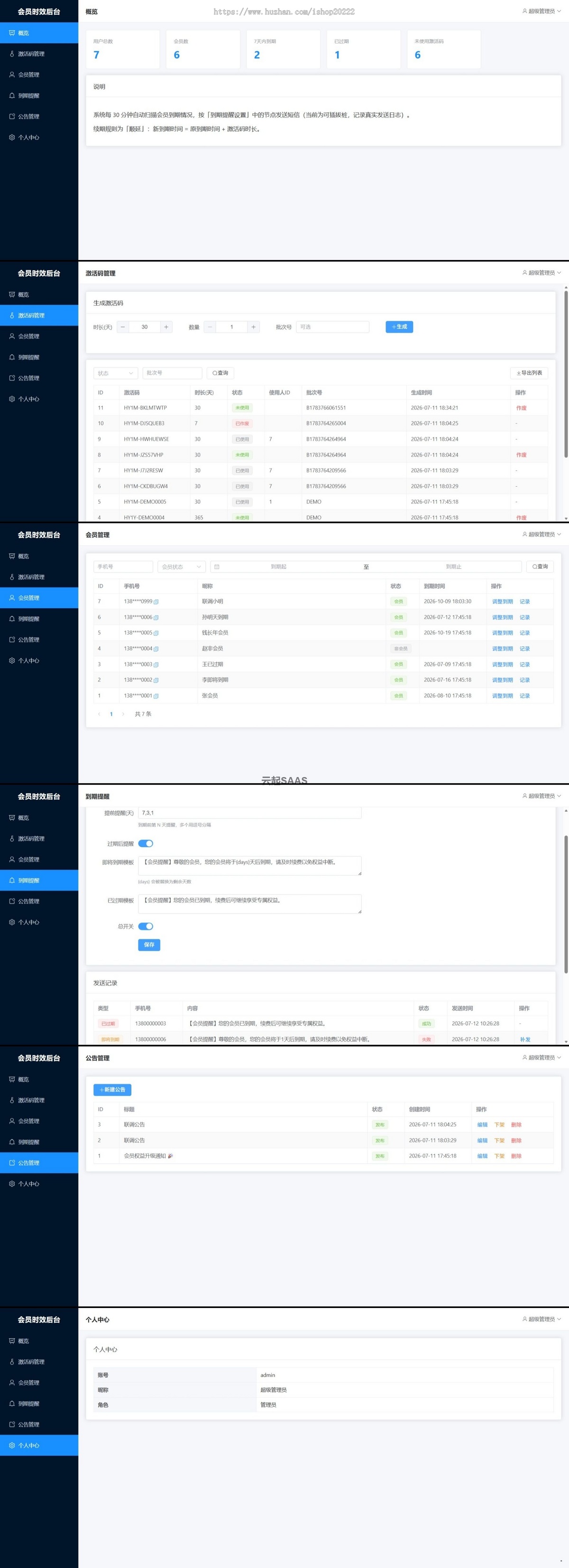Copy the phone number 138****0001
The image size is (569, 1568).
tap(156, 696)
